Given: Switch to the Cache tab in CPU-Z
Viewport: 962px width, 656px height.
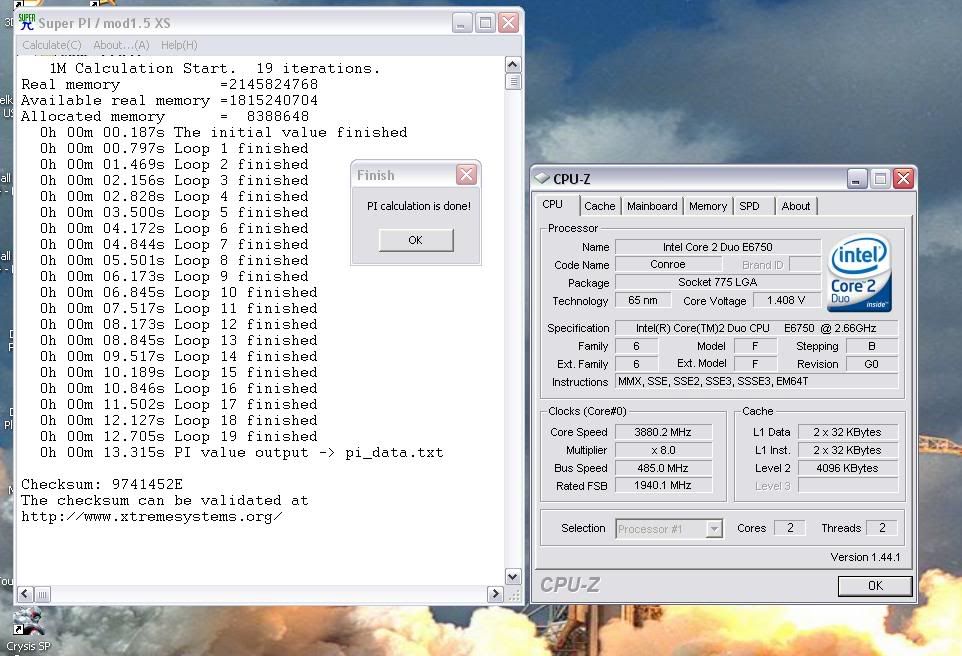Looking at the screenshot, I should pos(599,206).
